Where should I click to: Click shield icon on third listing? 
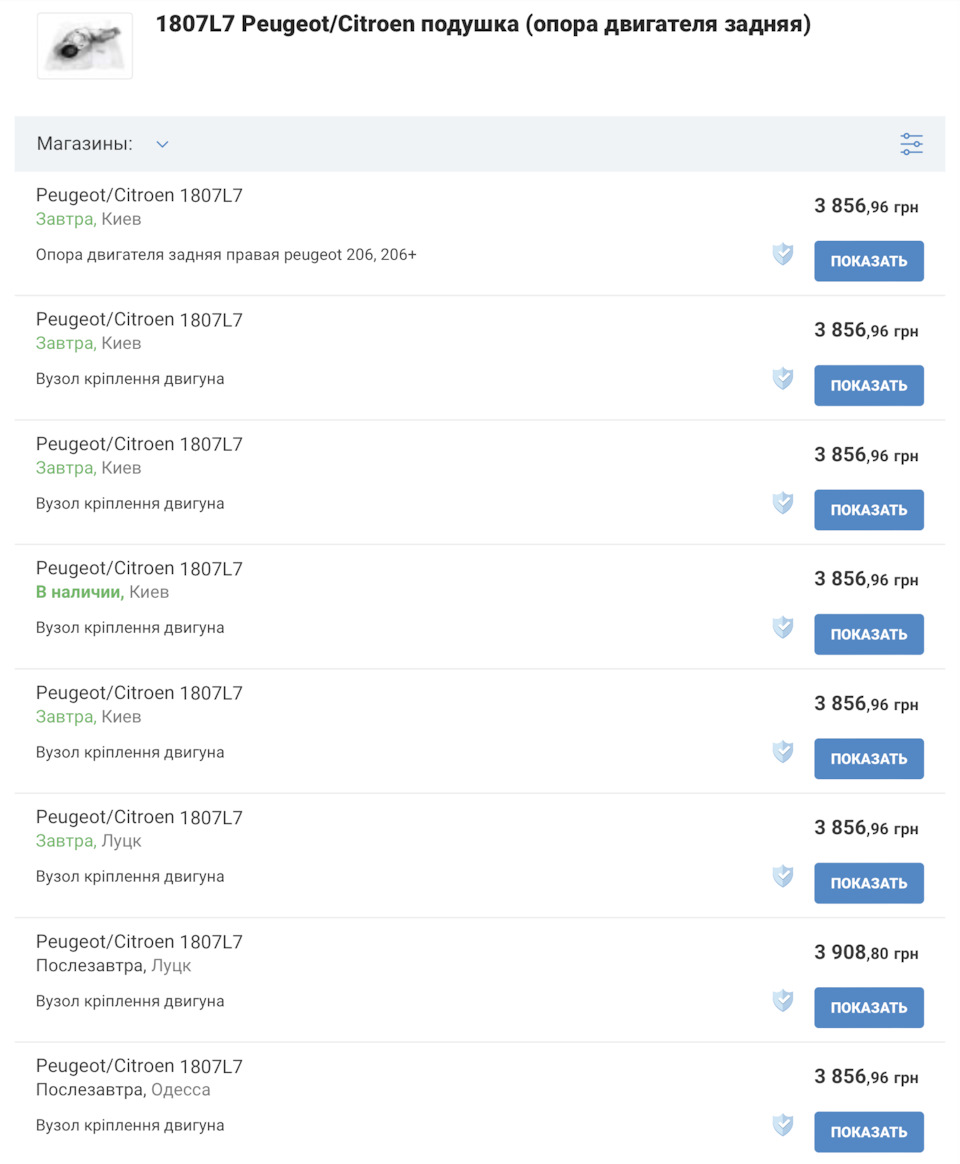(x=783, y=503)
